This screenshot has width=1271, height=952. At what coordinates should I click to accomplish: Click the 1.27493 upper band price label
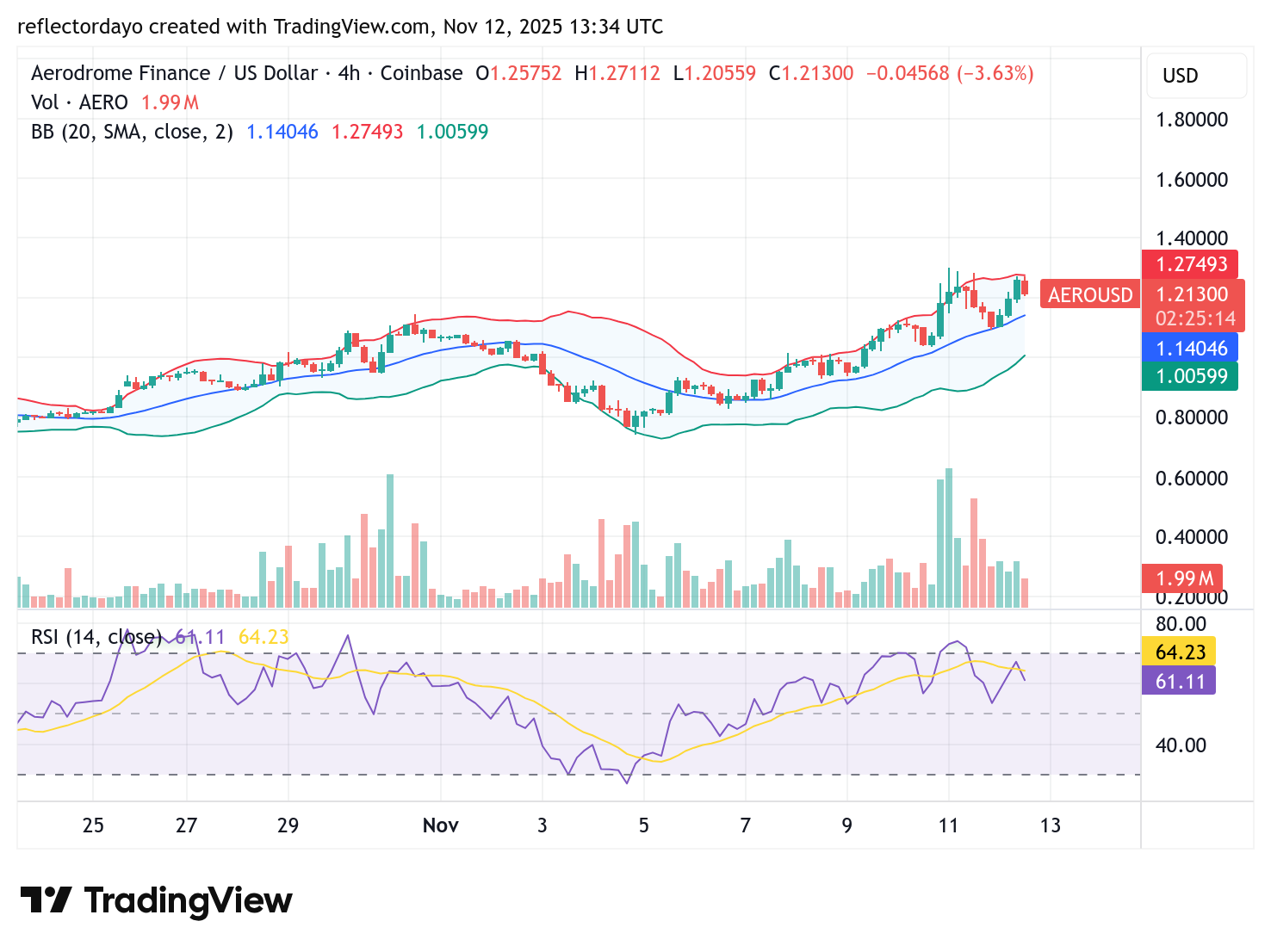tap(1190, 264)
